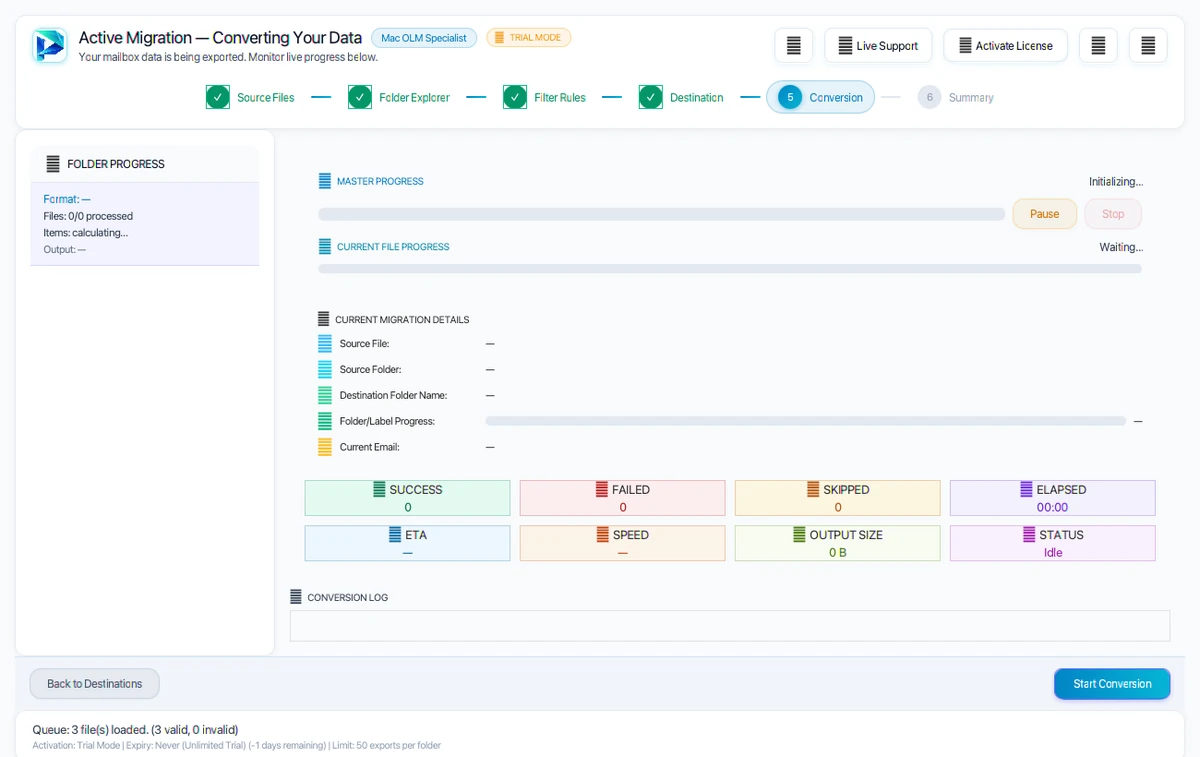
Task: Go to the Source Files step
Action: (250, 97)
